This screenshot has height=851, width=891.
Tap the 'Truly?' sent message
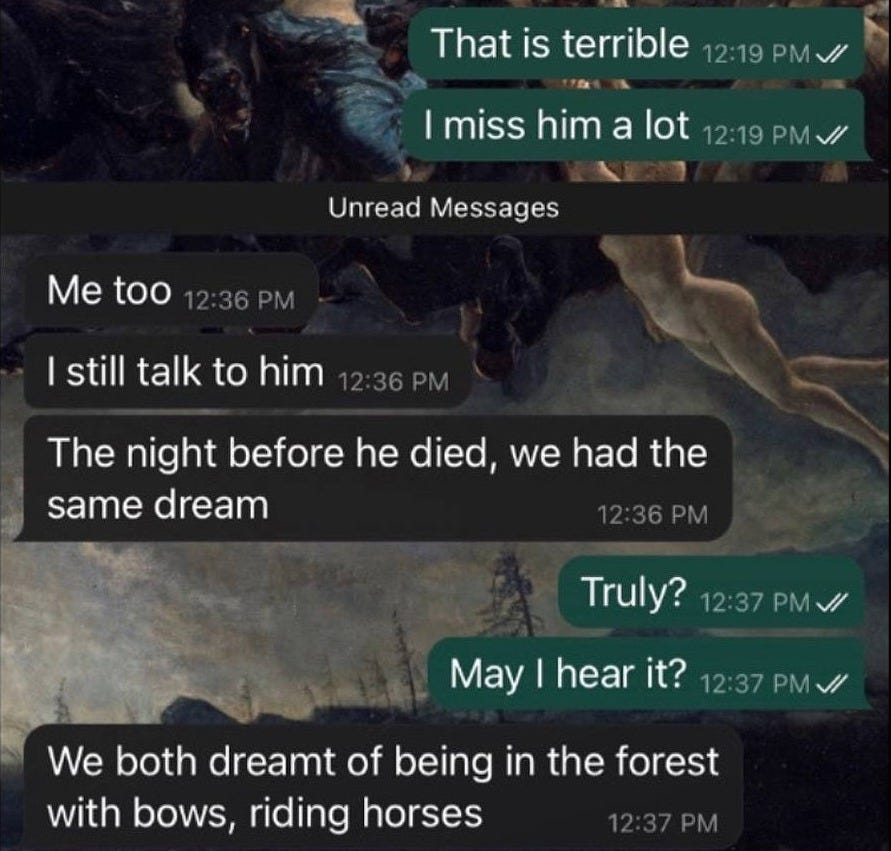pyautogui.click(x=713, y=593)
